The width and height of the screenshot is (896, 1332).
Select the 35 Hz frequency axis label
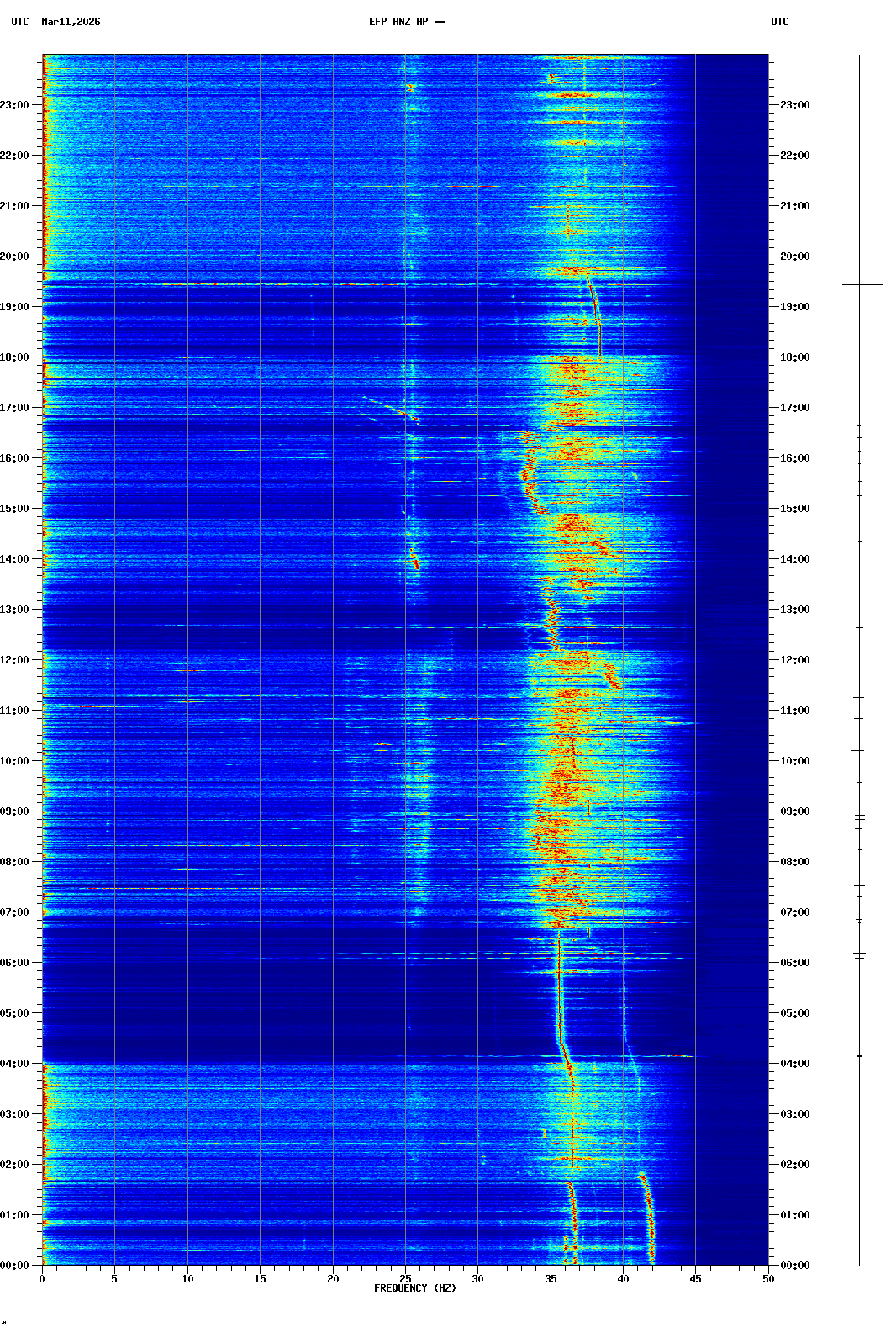tap(551, 1279)
